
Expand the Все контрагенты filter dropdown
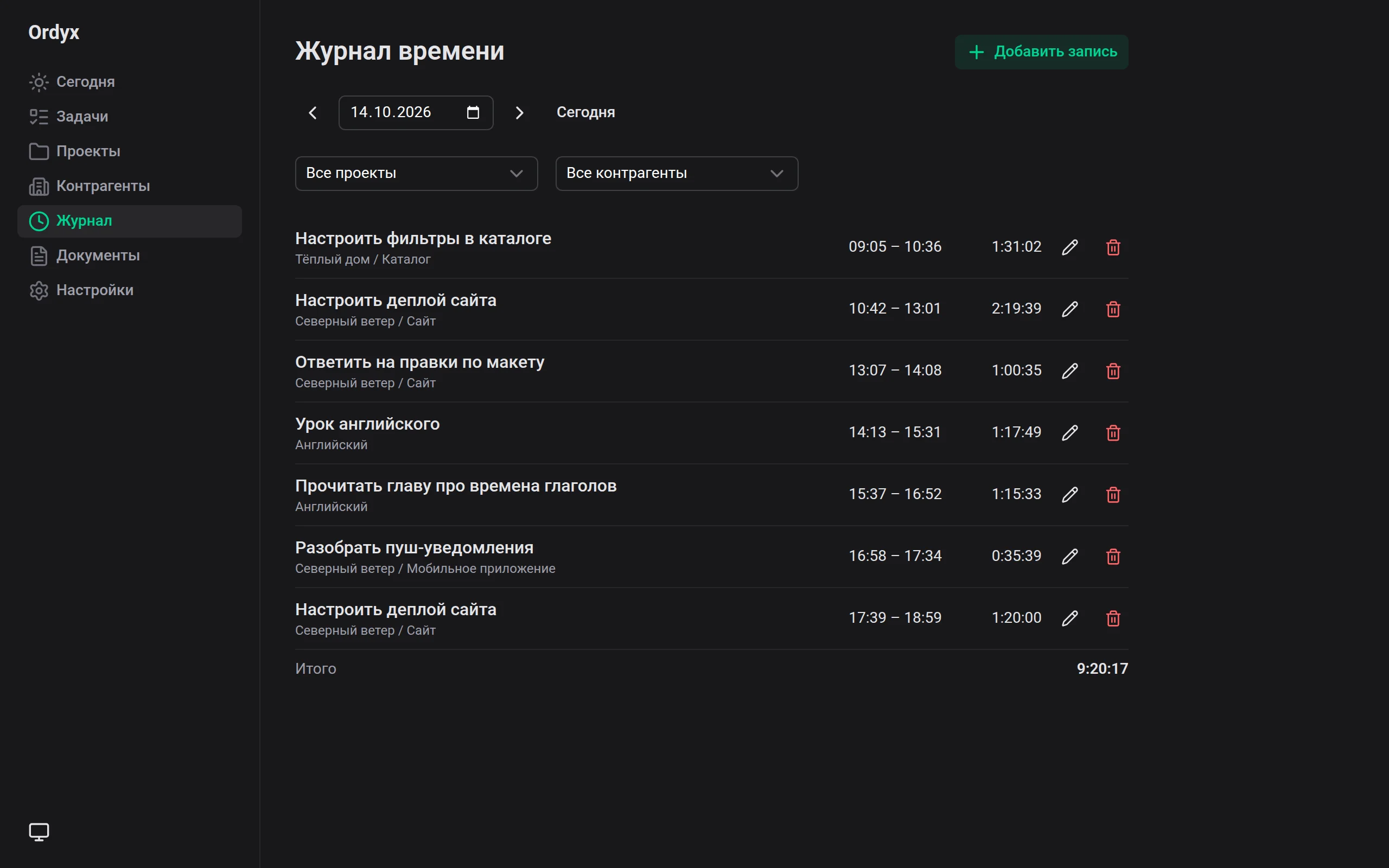click(x=677, y=174)
